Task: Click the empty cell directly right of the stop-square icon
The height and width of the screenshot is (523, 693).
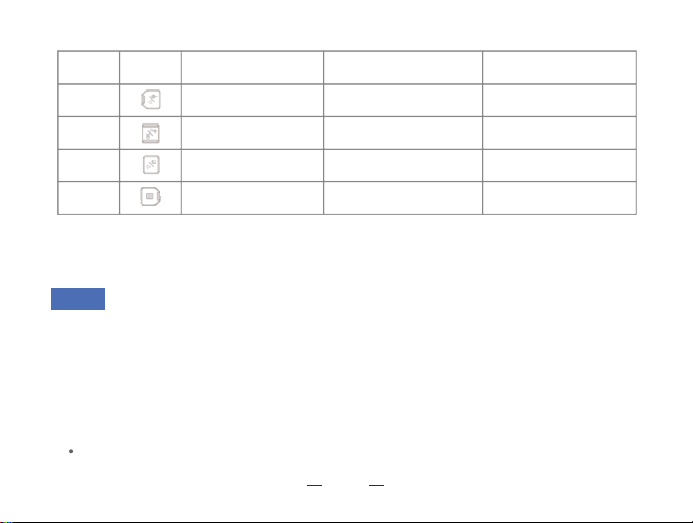Action: pyautogui.click(x=252, y=198)
